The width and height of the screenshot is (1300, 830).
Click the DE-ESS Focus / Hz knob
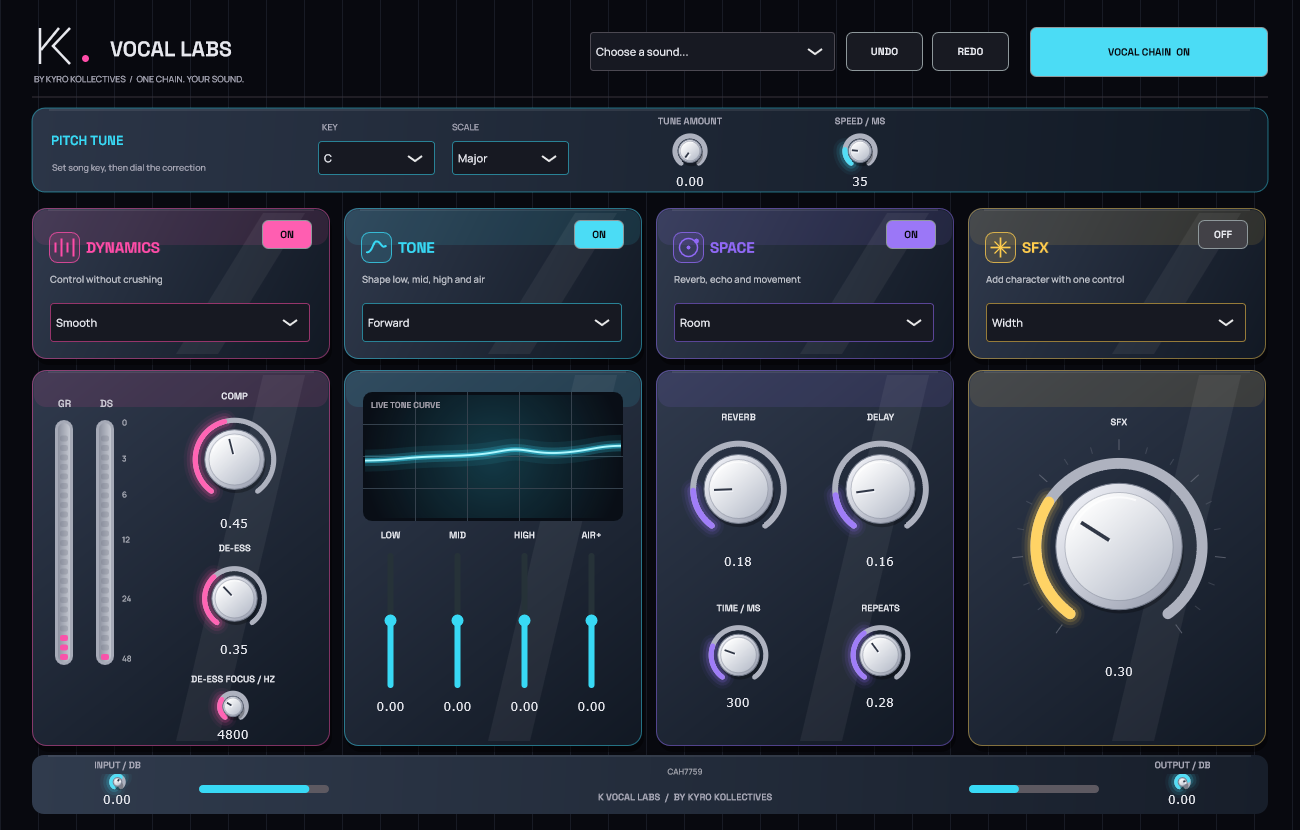click(x=233, y=707)
